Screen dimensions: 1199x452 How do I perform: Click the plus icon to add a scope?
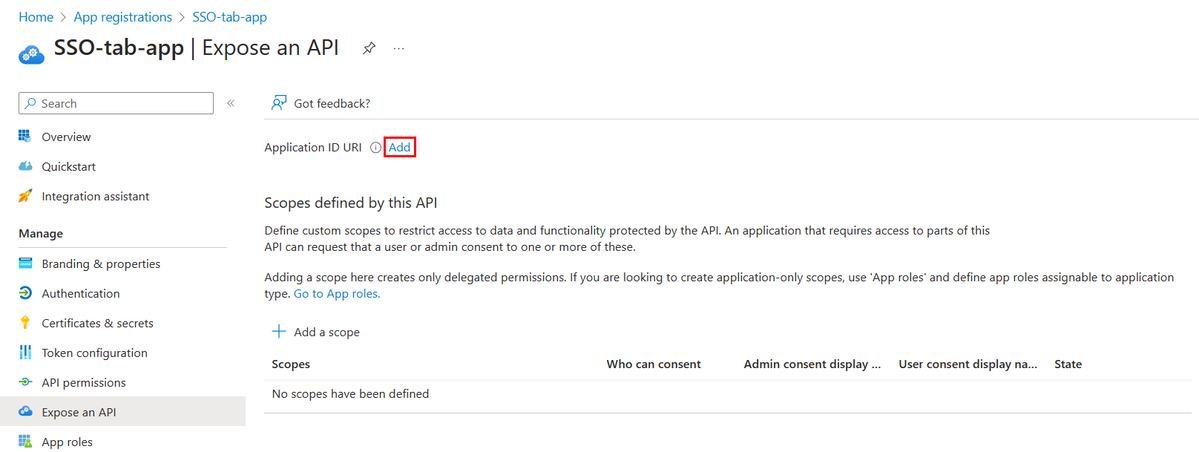tap(279, 332)
